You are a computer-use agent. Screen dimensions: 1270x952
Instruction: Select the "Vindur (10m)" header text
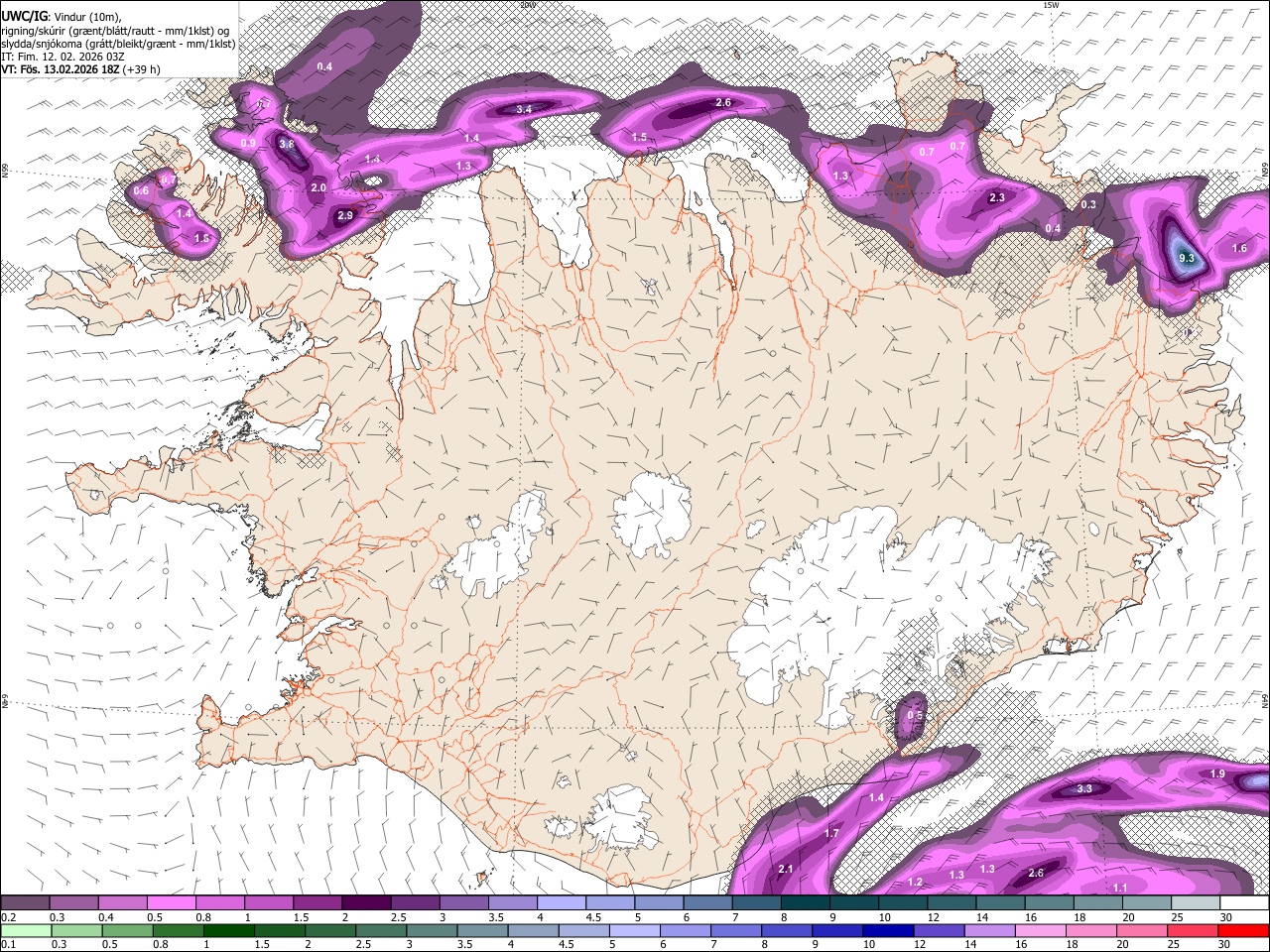click(86, 17)
